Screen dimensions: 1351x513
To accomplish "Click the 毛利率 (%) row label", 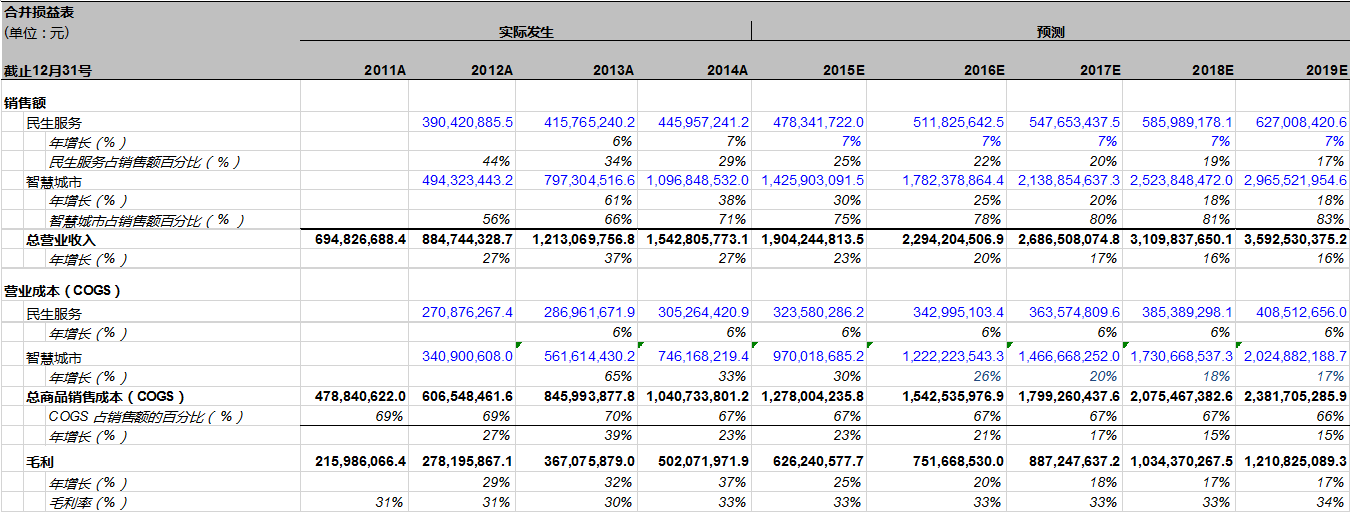I will tap(88, 503).
